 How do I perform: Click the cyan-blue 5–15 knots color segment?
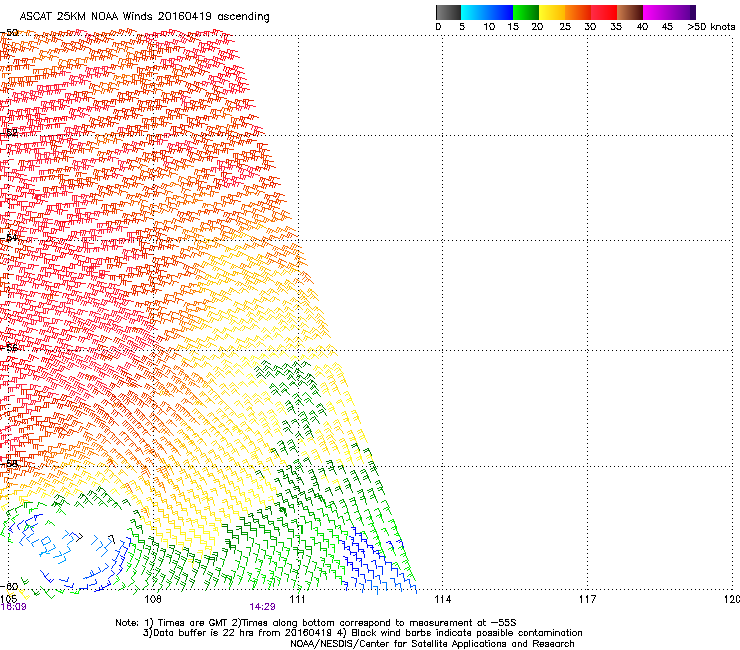(487, 12)
